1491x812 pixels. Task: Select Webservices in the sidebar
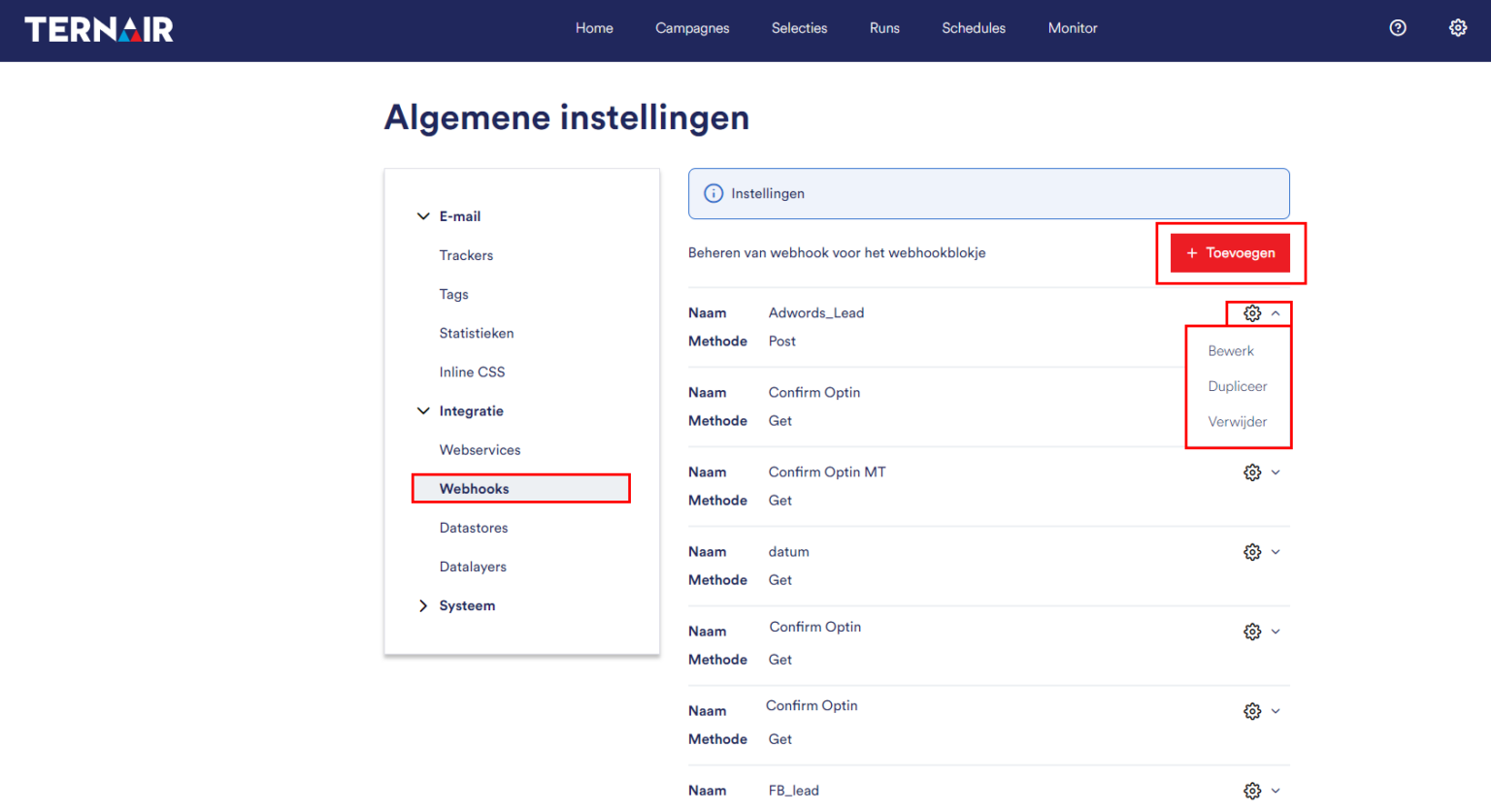[x=480, y=450]
